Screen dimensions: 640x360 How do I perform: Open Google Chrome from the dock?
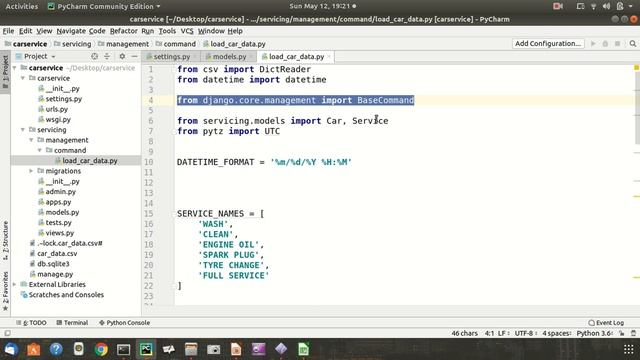[x=101, y=349]
